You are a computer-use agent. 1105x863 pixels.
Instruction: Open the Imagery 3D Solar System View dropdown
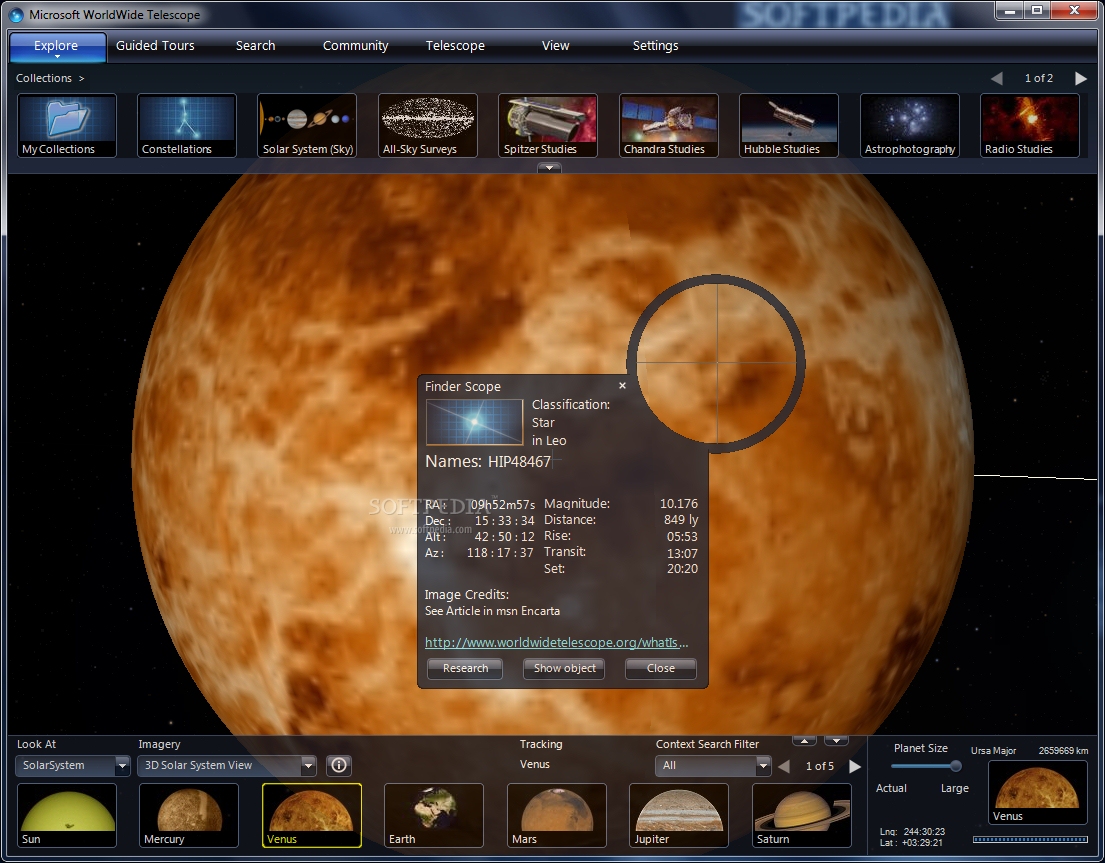click(226, 765)
